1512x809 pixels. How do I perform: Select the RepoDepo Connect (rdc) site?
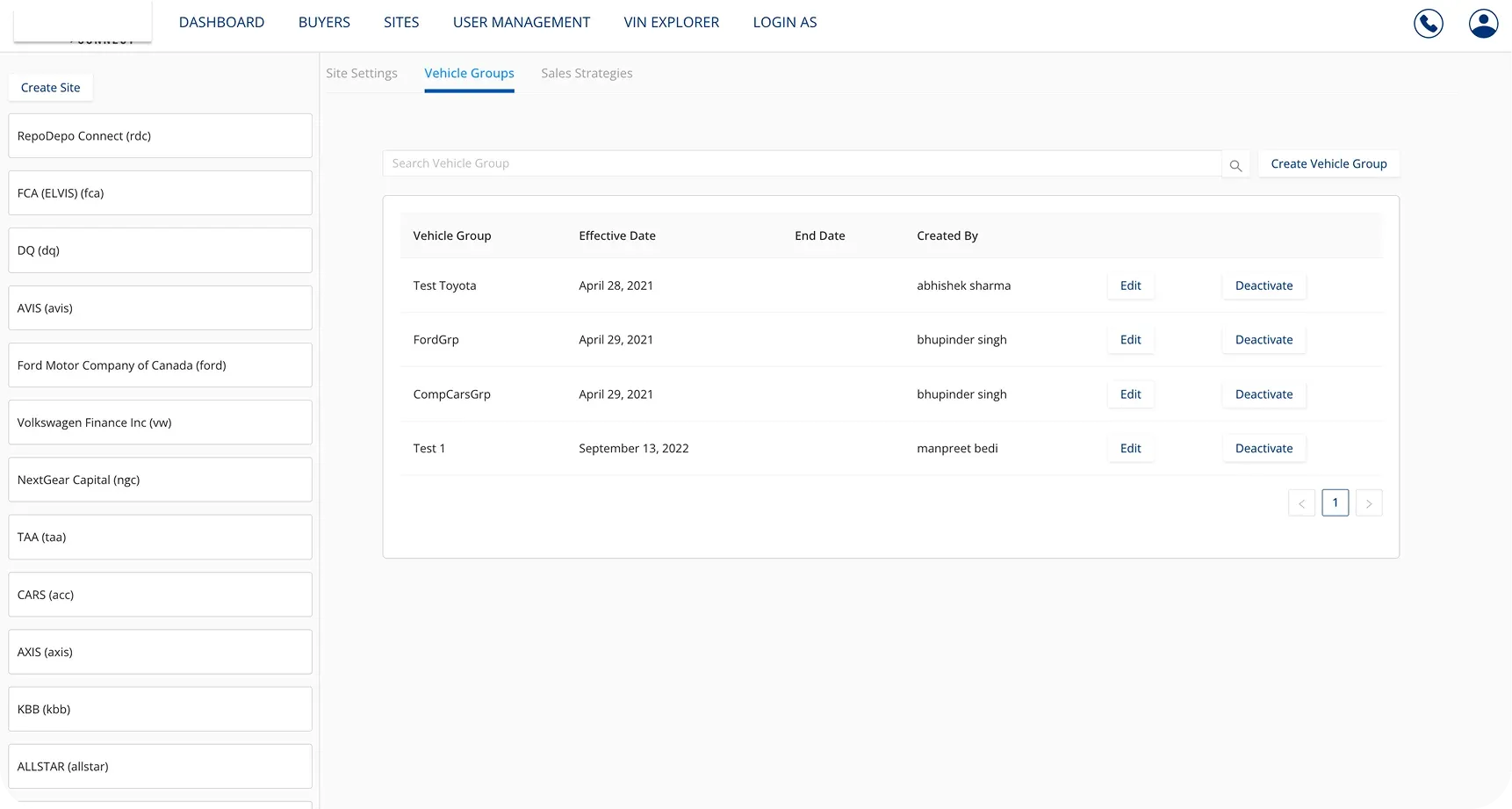coord(160,136)
